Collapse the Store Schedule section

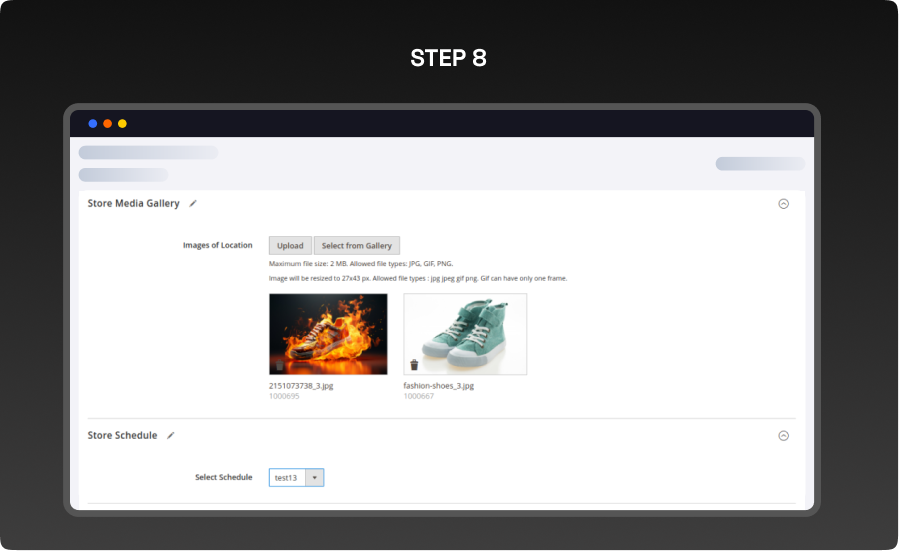[x=783, y=435]
